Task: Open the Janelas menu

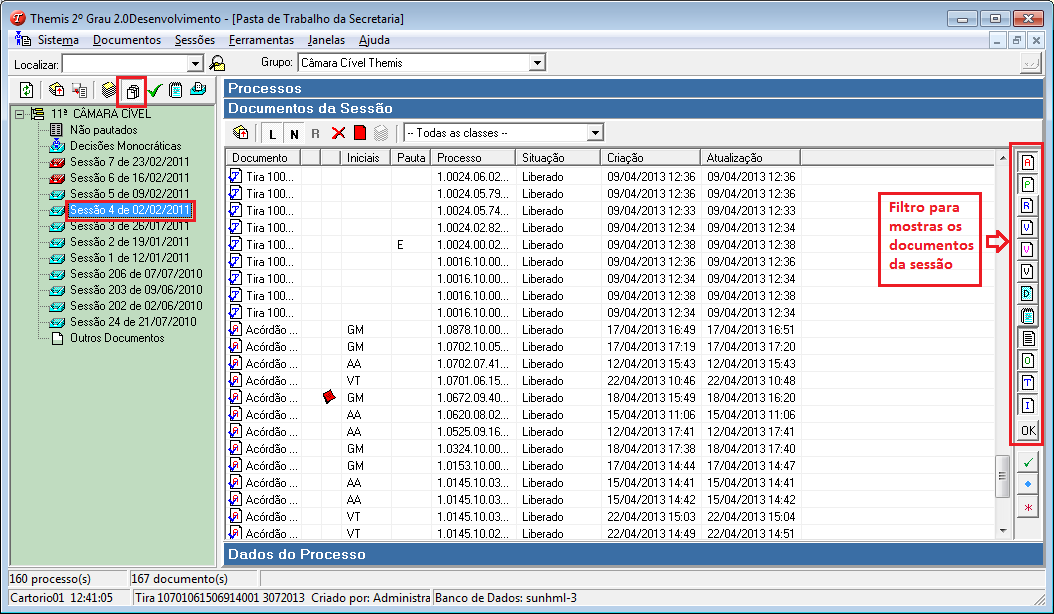Action: pyautogui.click(x=327, y=40)
